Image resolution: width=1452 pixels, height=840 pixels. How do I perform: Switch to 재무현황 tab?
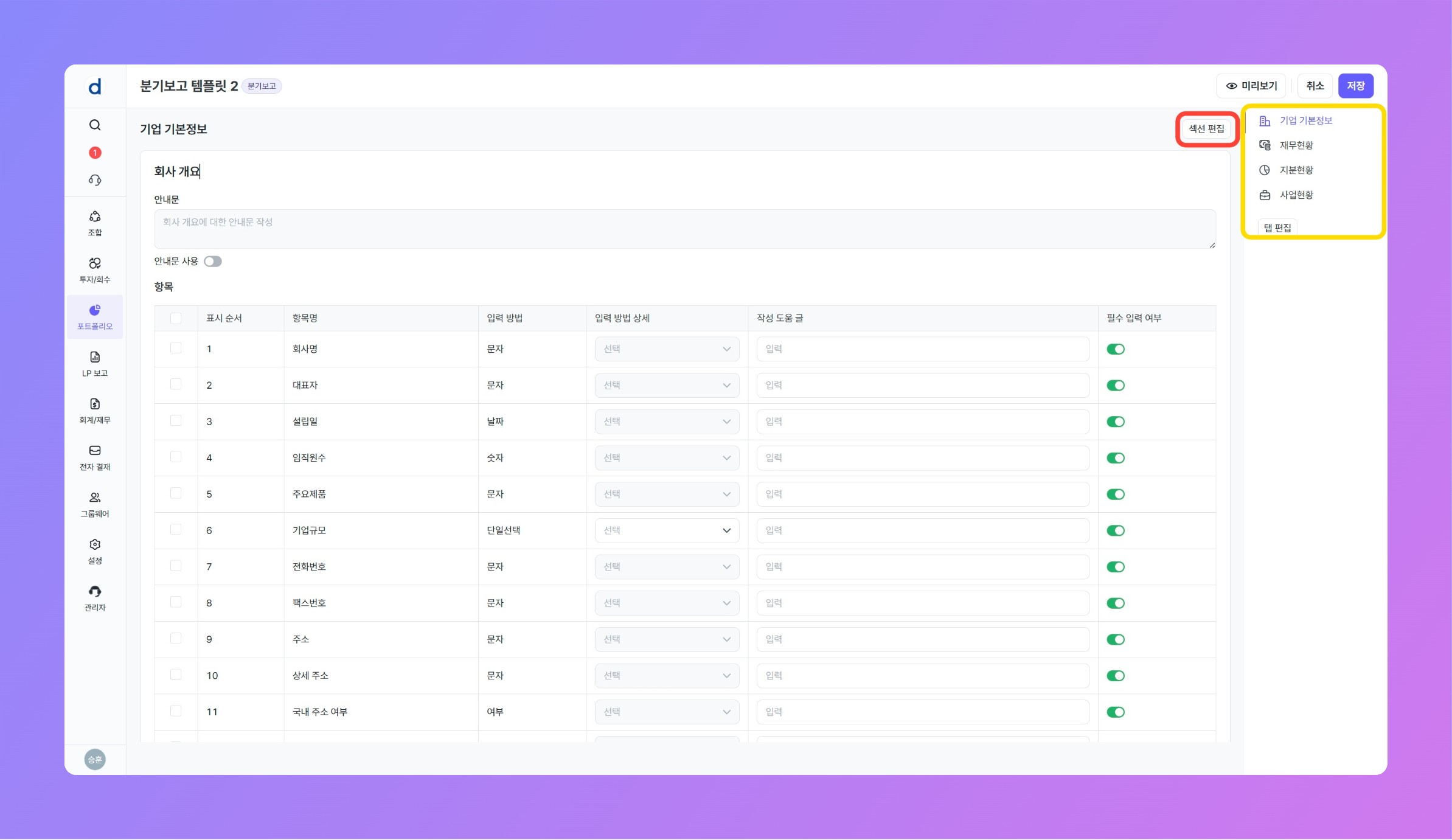pos(1296,145)
